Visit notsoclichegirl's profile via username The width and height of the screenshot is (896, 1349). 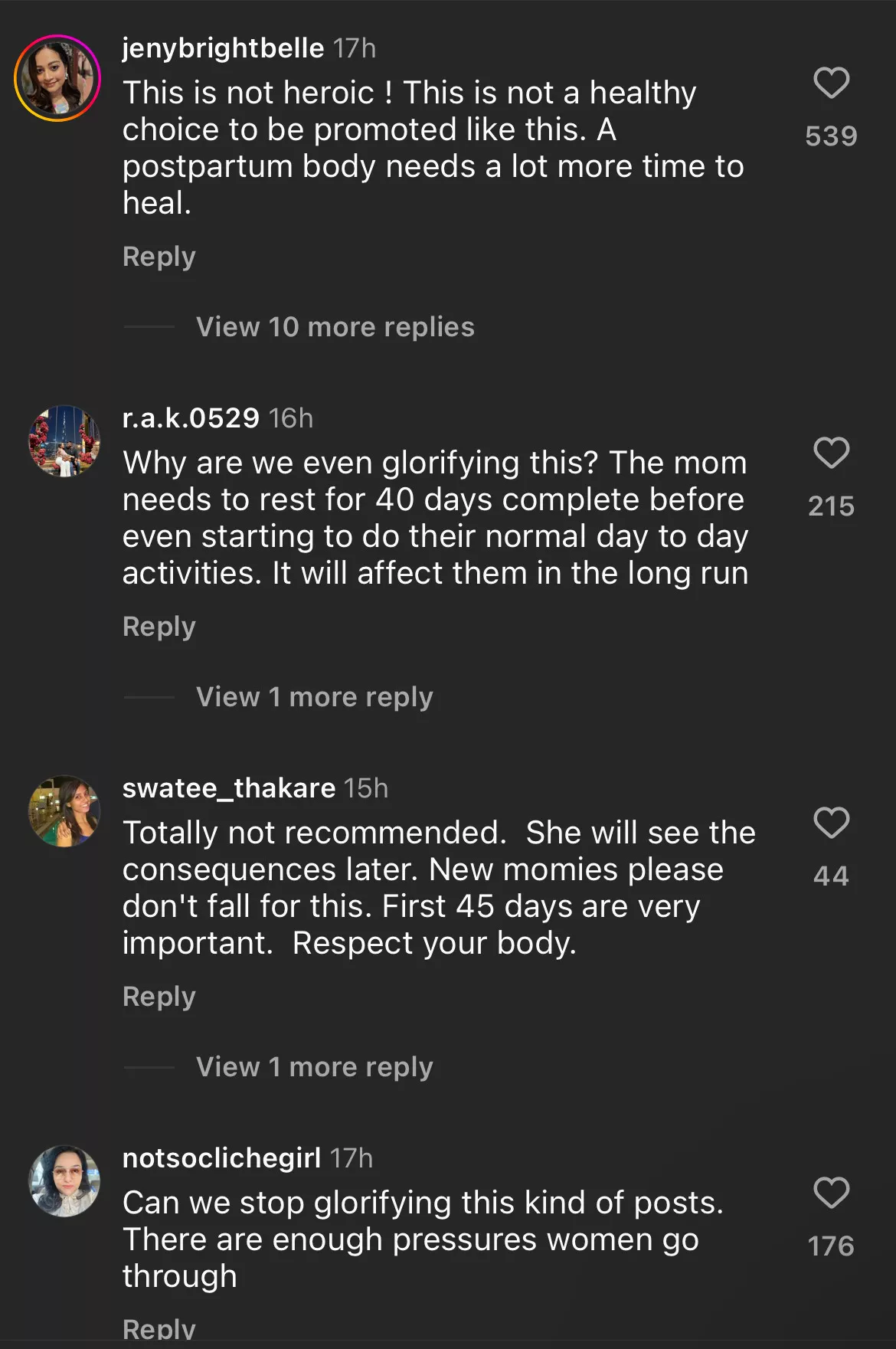click(221, 1158)
